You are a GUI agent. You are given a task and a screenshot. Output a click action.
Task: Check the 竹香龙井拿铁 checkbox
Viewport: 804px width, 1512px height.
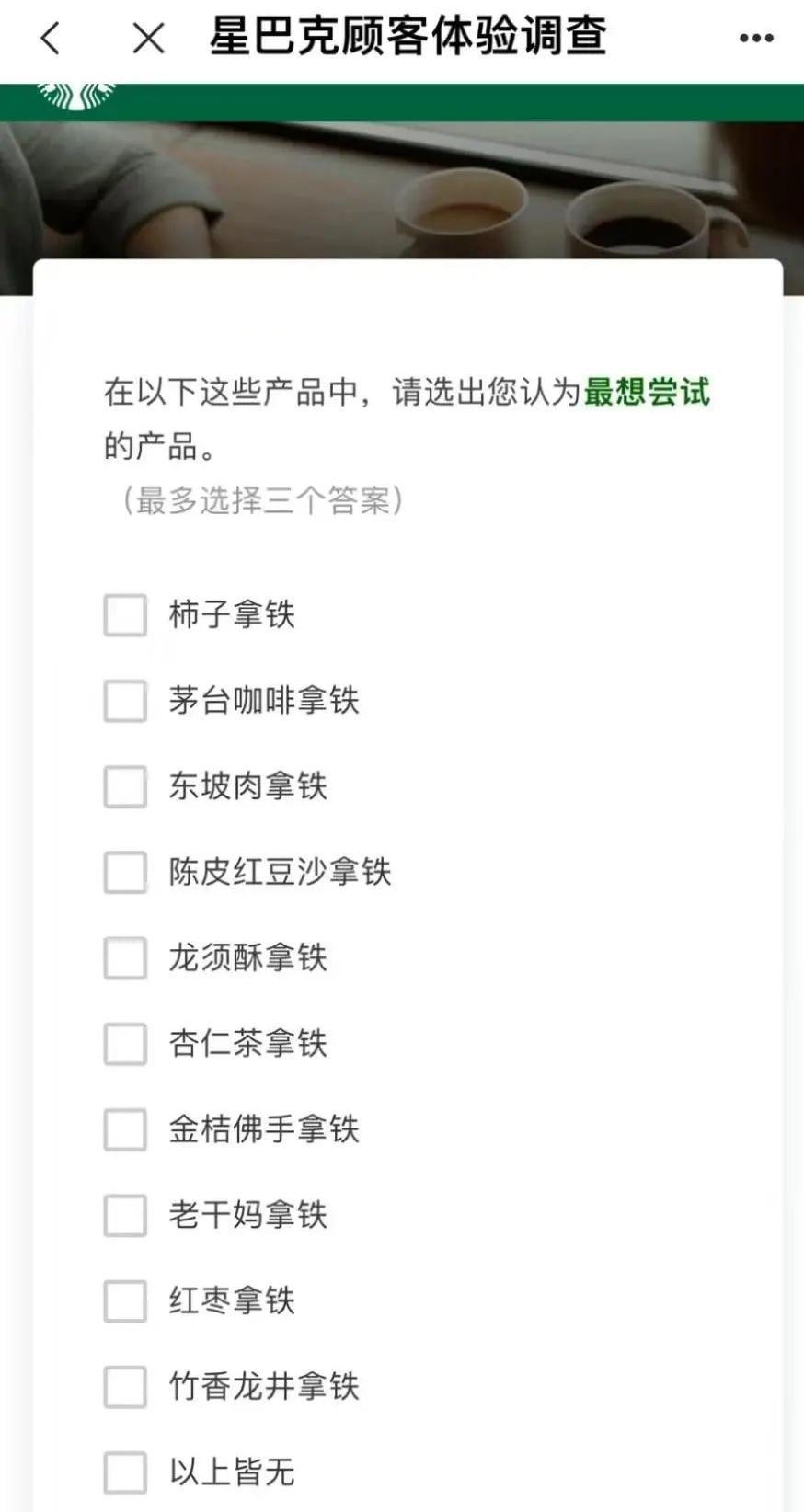click(x=125, y=1387)
